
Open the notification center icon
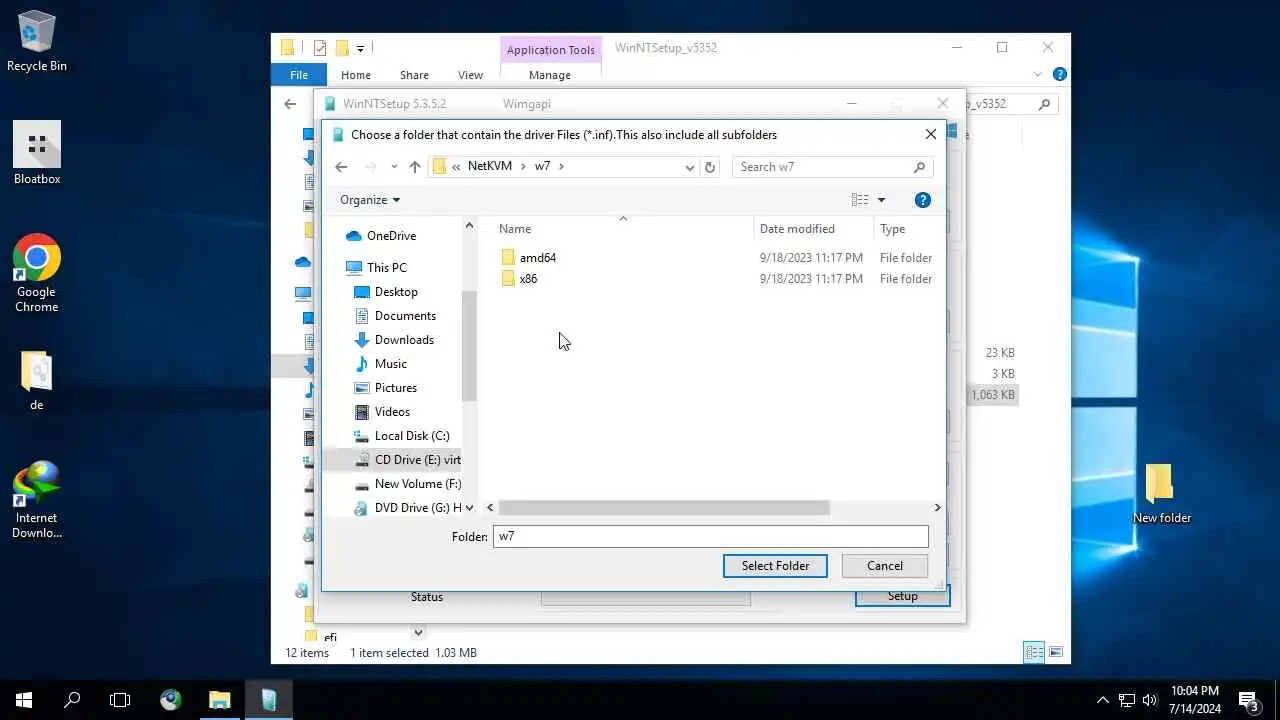[1249, 700]
